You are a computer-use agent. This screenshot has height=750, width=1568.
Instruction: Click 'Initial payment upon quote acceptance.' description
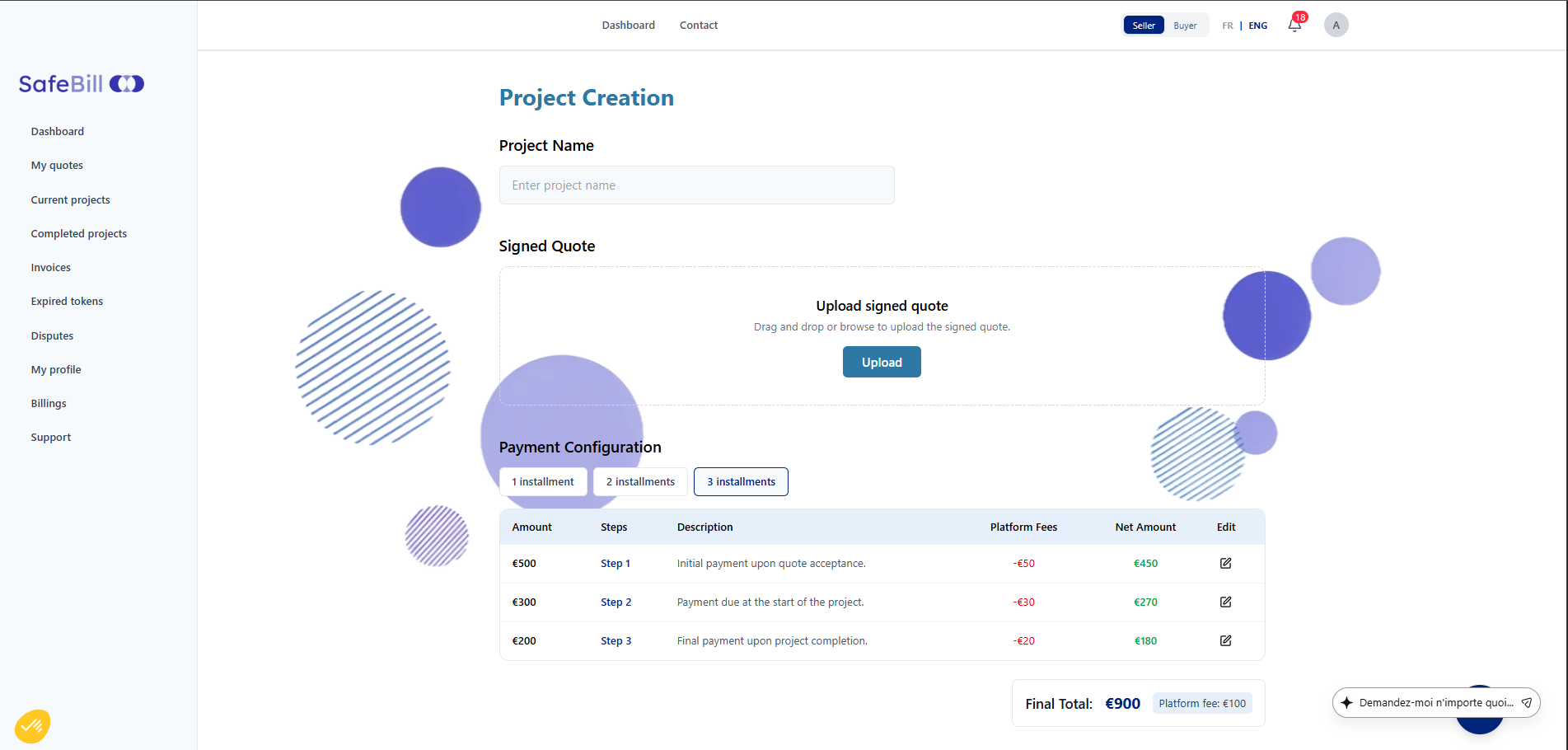[x=771, y=563]
